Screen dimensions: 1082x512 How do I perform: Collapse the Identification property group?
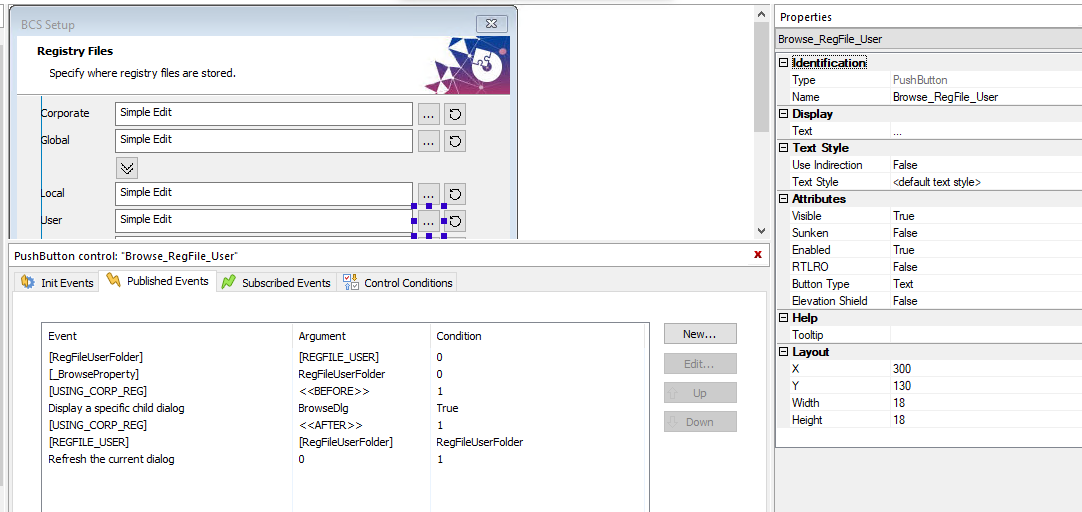[784, 63]
